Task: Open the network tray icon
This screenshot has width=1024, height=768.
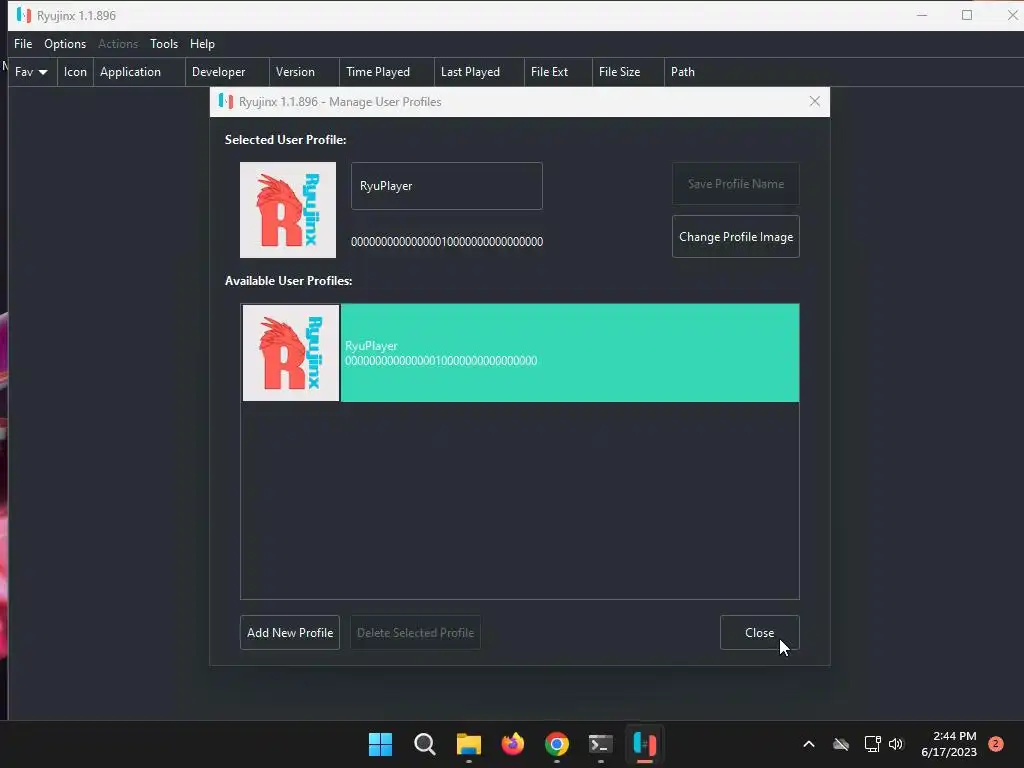Action: tap(872, 744)
